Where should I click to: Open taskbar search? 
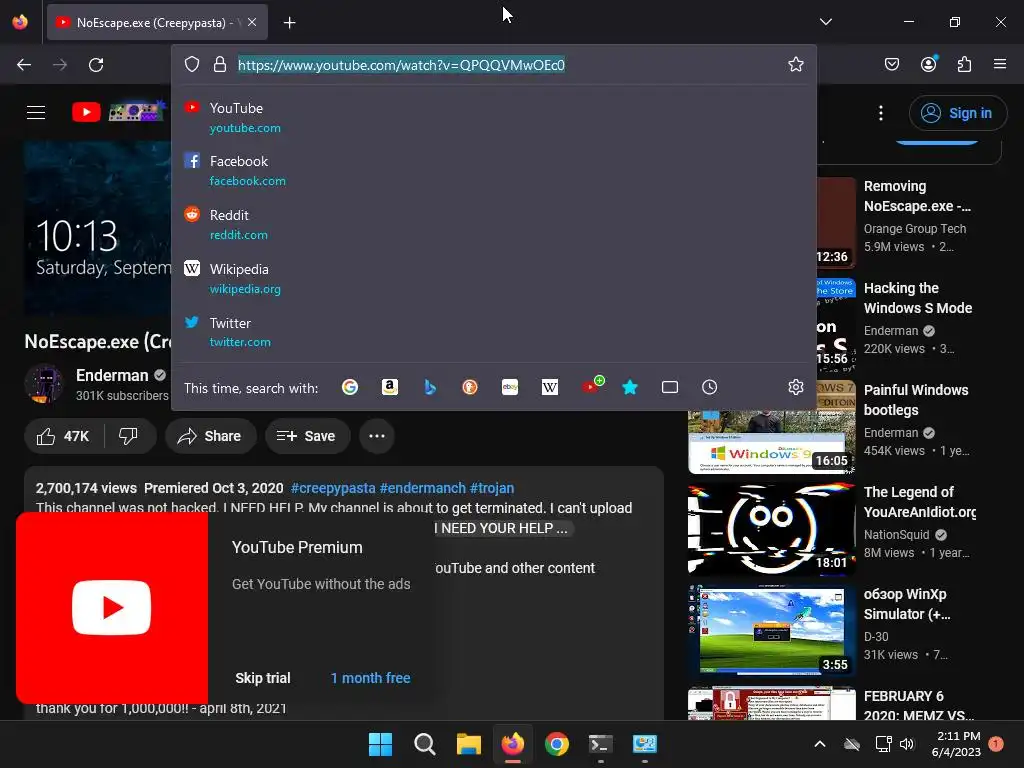424,744
